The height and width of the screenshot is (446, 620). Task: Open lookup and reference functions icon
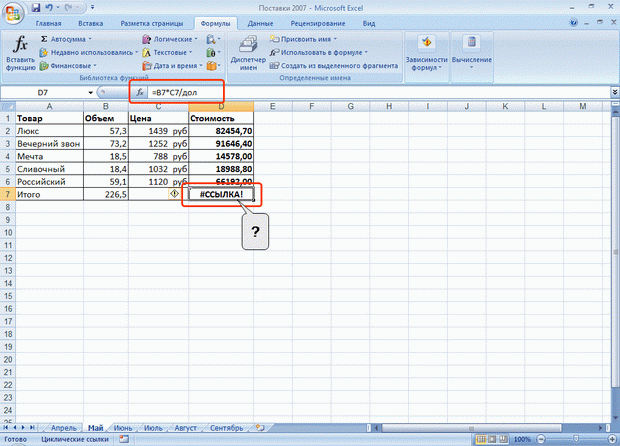pos(213,39)
